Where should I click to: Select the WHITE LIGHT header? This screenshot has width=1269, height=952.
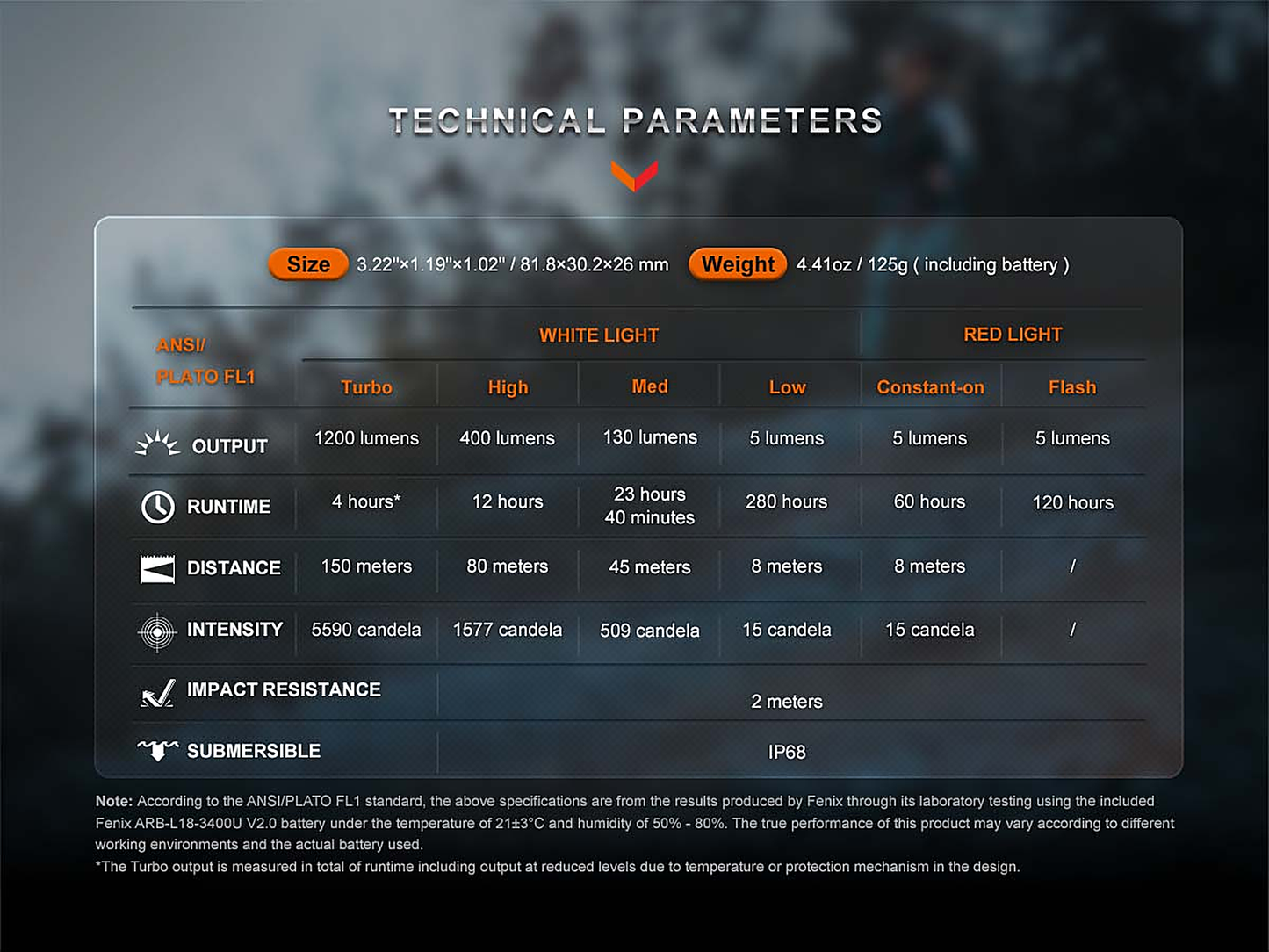point(599,335)
